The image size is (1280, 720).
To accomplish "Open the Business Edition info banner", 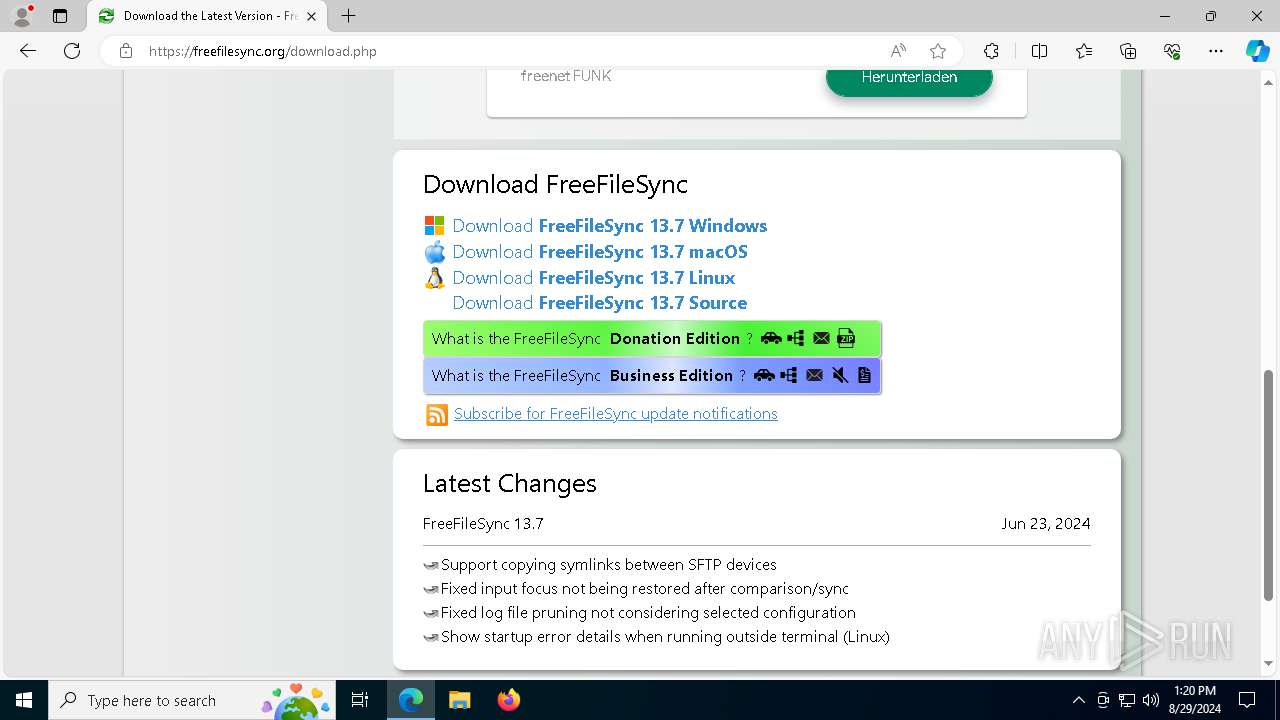I will coord(652,375).
